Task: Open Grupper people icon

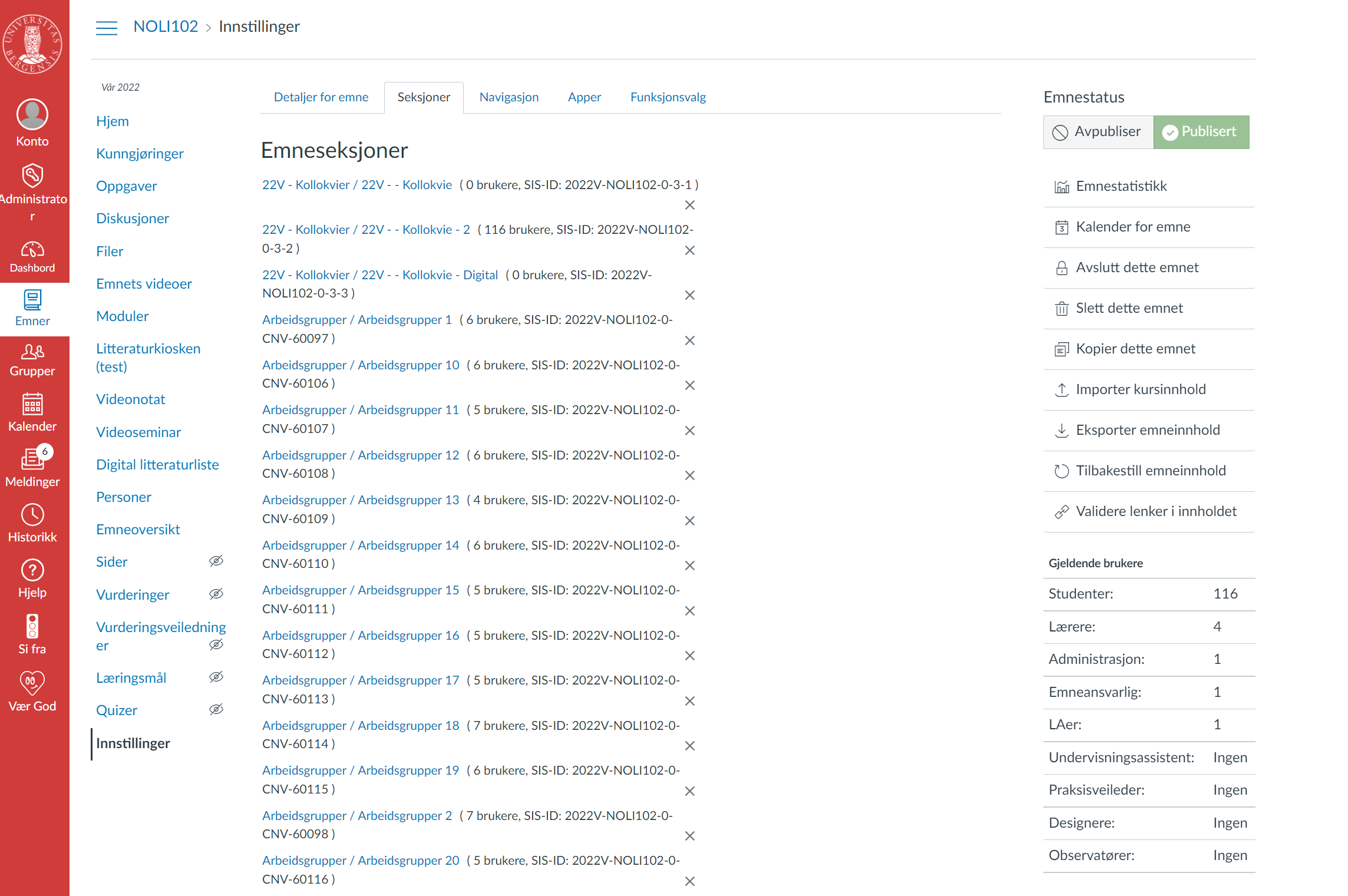Action: click(32, 352)
